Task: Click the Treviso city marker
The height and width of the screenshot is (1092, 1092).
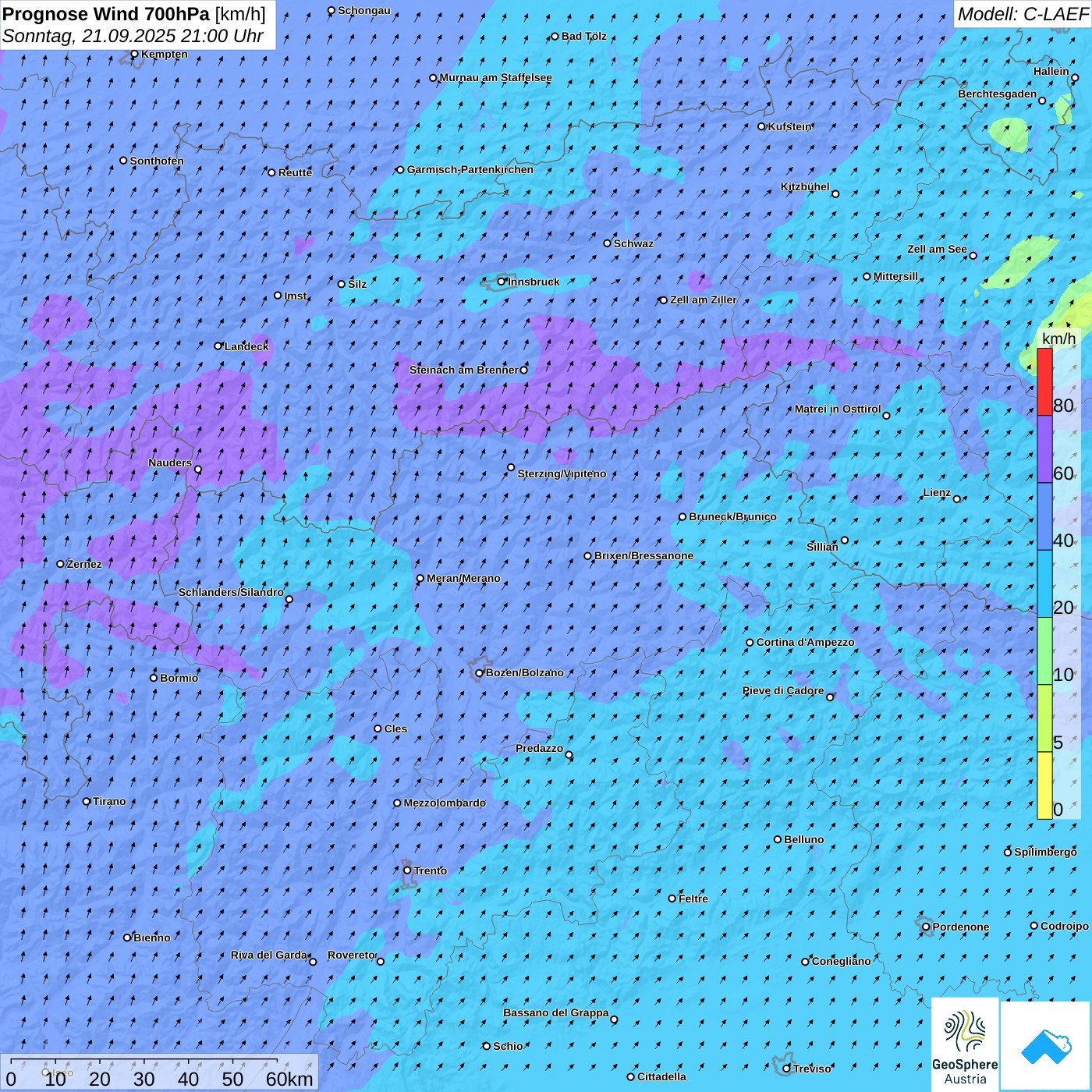Action: pos(787,1069)
